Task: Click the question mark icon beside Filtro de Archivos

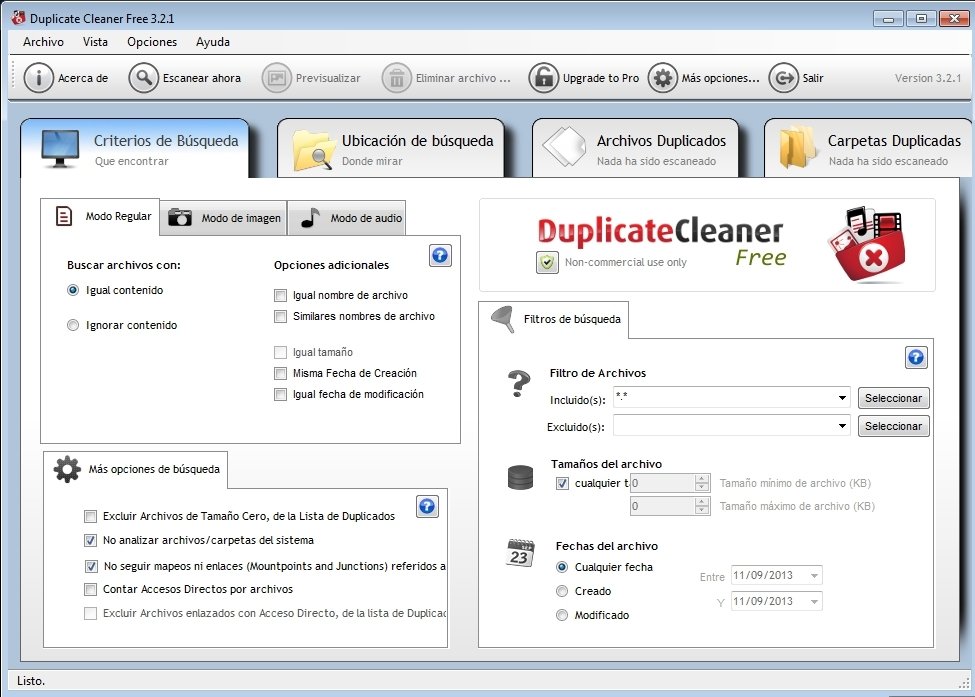Action: (519, 384)
